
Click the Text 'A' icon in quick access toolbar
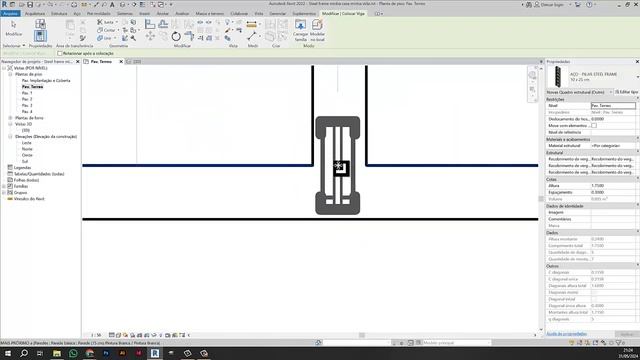112,4
